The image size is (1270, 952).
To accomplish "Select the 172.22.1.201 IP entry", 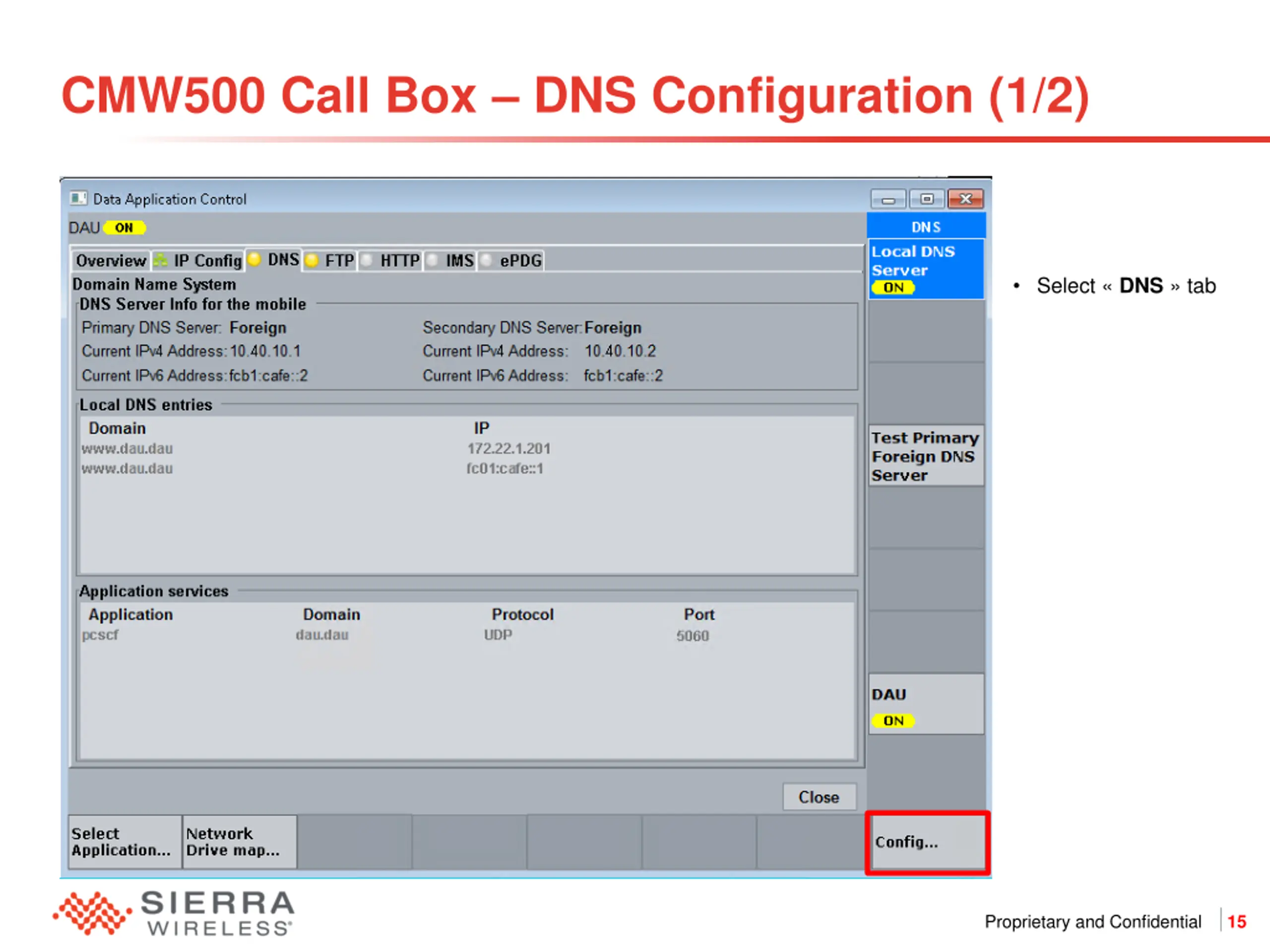I will click(508, 448).
